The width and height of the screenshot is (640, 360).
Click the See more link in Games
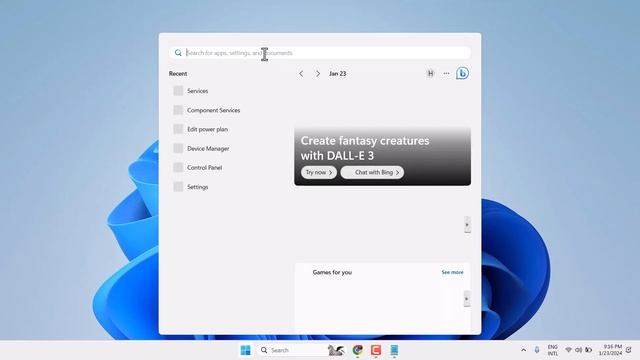point(452,272)
